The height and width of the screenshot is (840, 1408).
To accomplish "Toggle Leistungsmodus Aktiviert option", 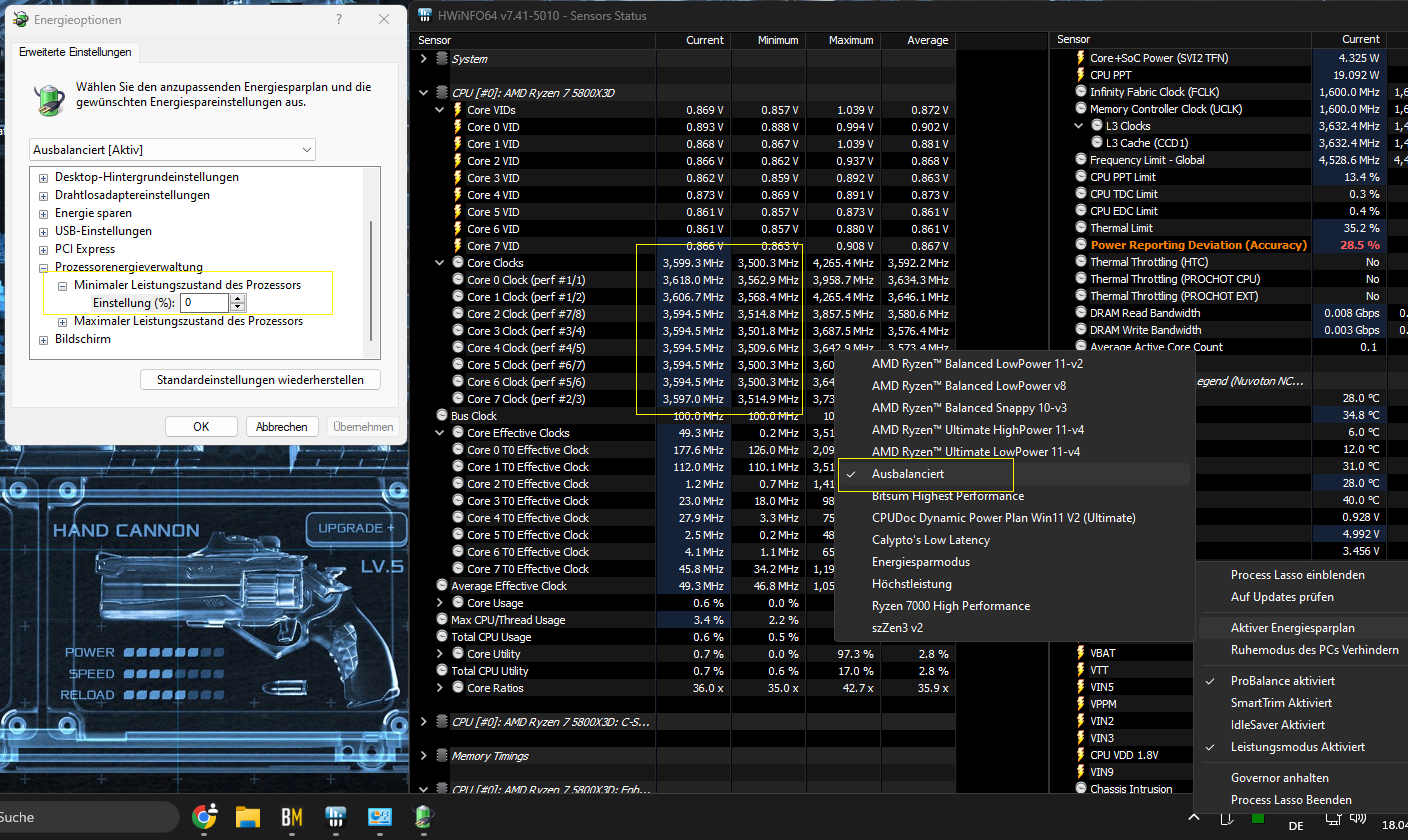I will [x=1301, y=747].
